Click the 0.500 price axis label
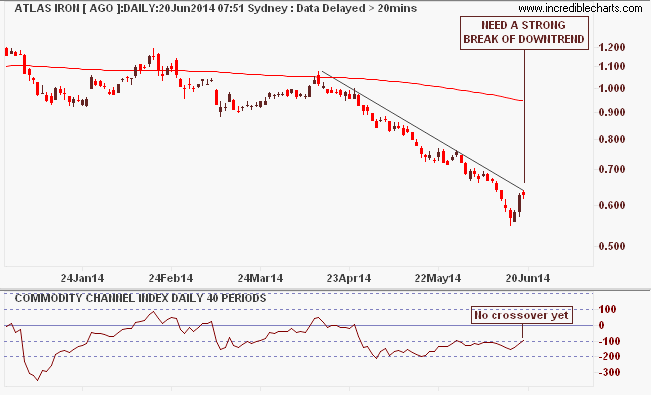651x395 pixels. coord(612,246)
